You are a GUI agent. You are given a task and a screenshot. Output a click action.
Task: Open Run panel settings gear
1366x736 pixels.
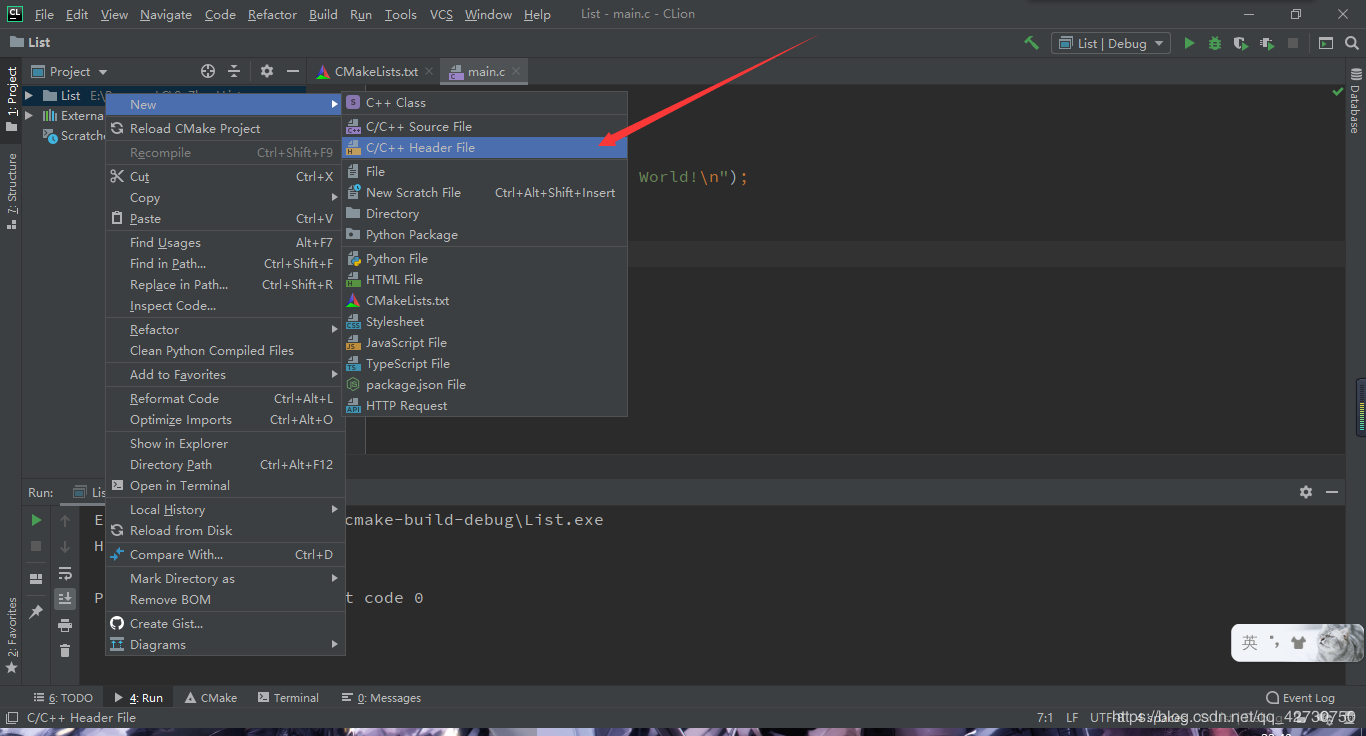click(1305, 492)
